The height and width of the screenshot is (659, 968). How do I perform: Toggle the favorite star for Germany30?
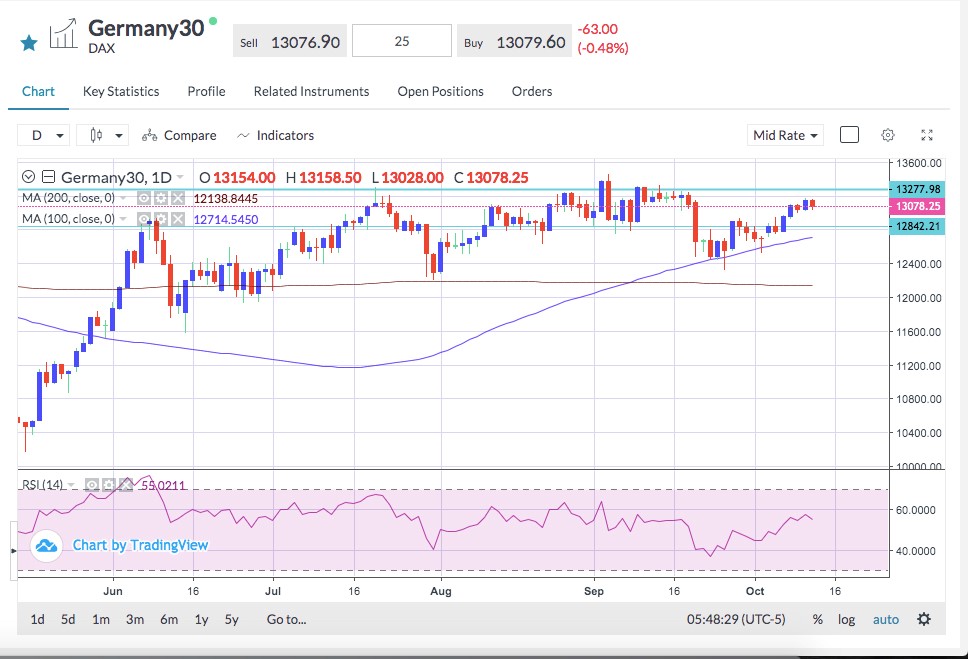pos(29,43)
